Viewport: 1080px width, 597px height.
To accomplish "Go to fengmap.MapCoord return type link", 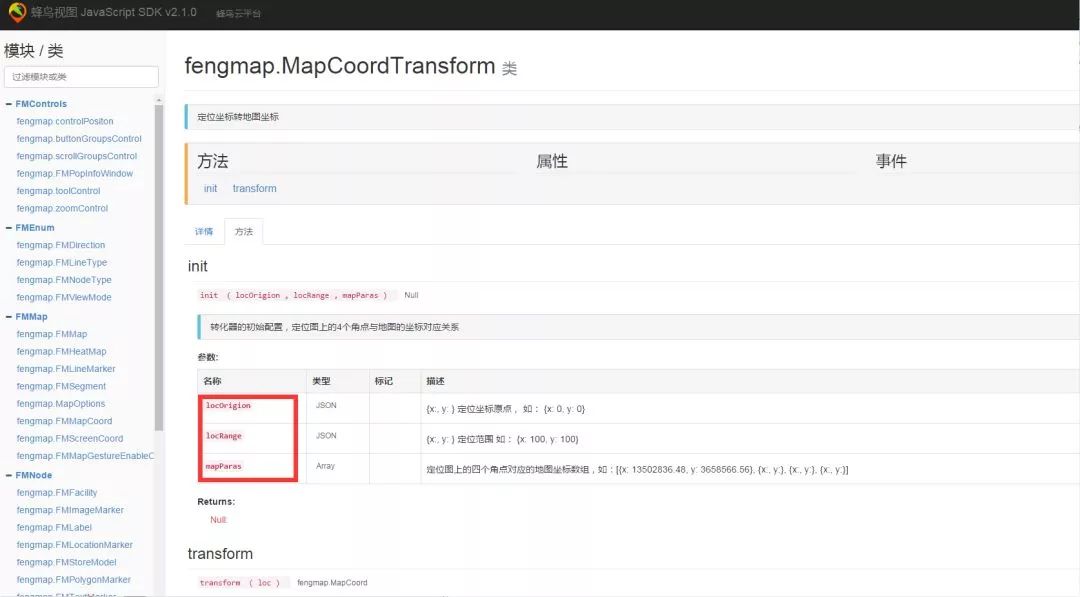I will [332, 582].
